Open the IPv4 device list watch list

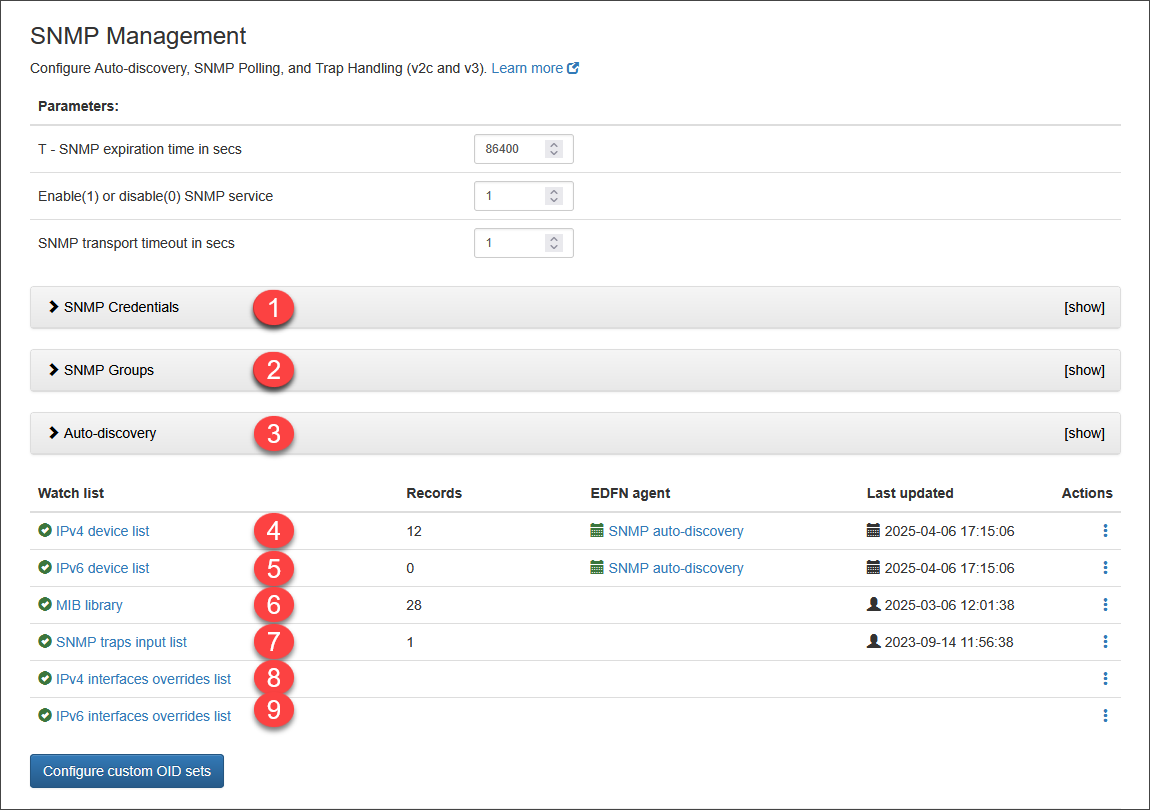click(102, 531)
